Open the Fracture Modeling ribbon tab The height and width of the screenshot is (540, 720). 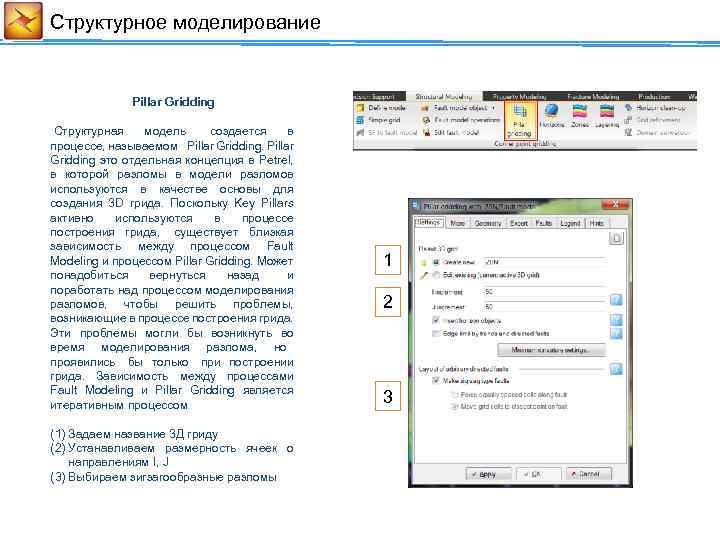[x=593, y=96]
